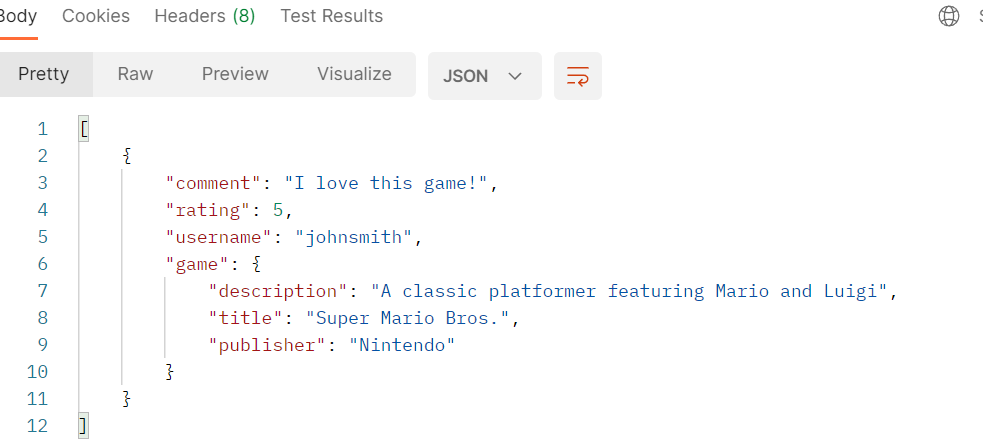Viewport: 983px width, 443px height.
Task: Click the "game" key
Action: click(x=196, y=264)
